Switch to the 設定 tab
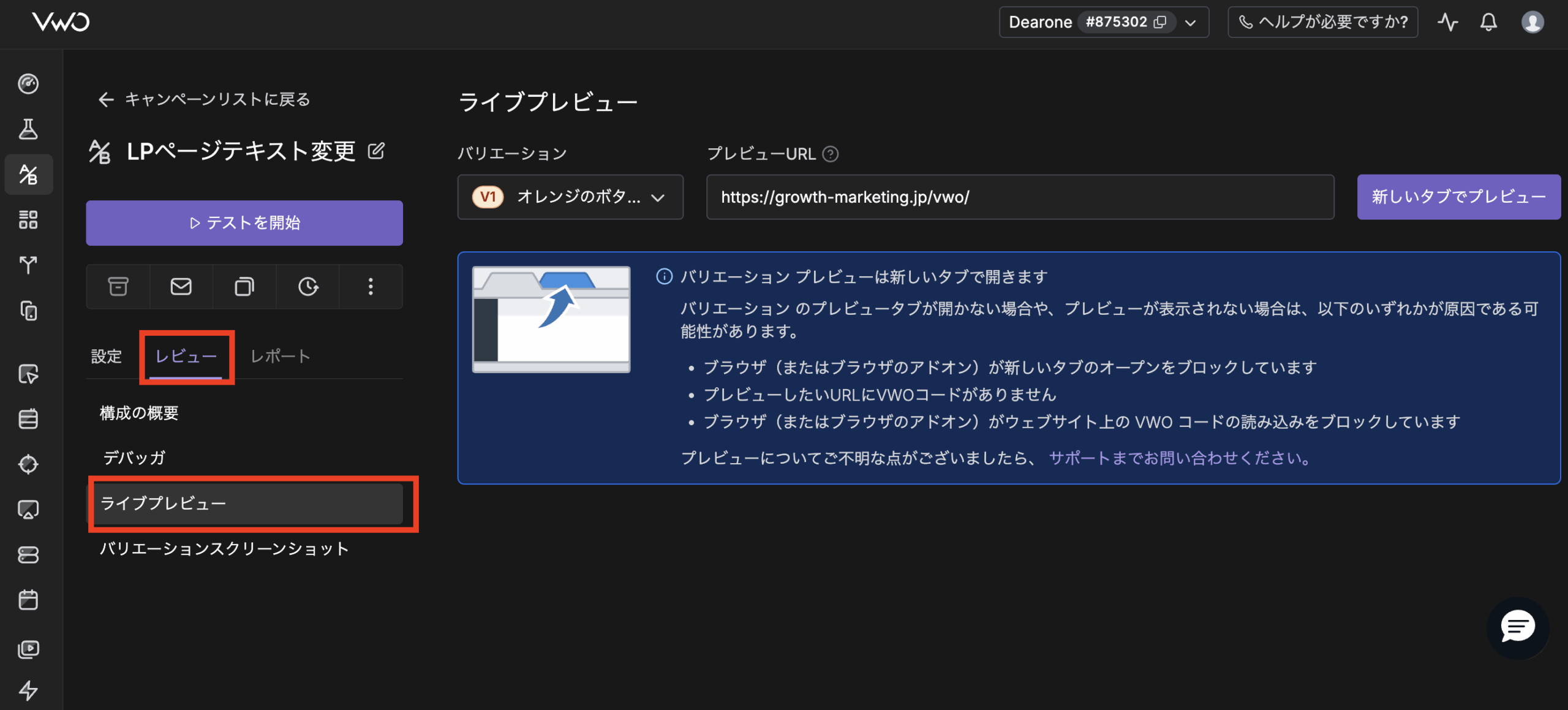 [x=107, y=356]
